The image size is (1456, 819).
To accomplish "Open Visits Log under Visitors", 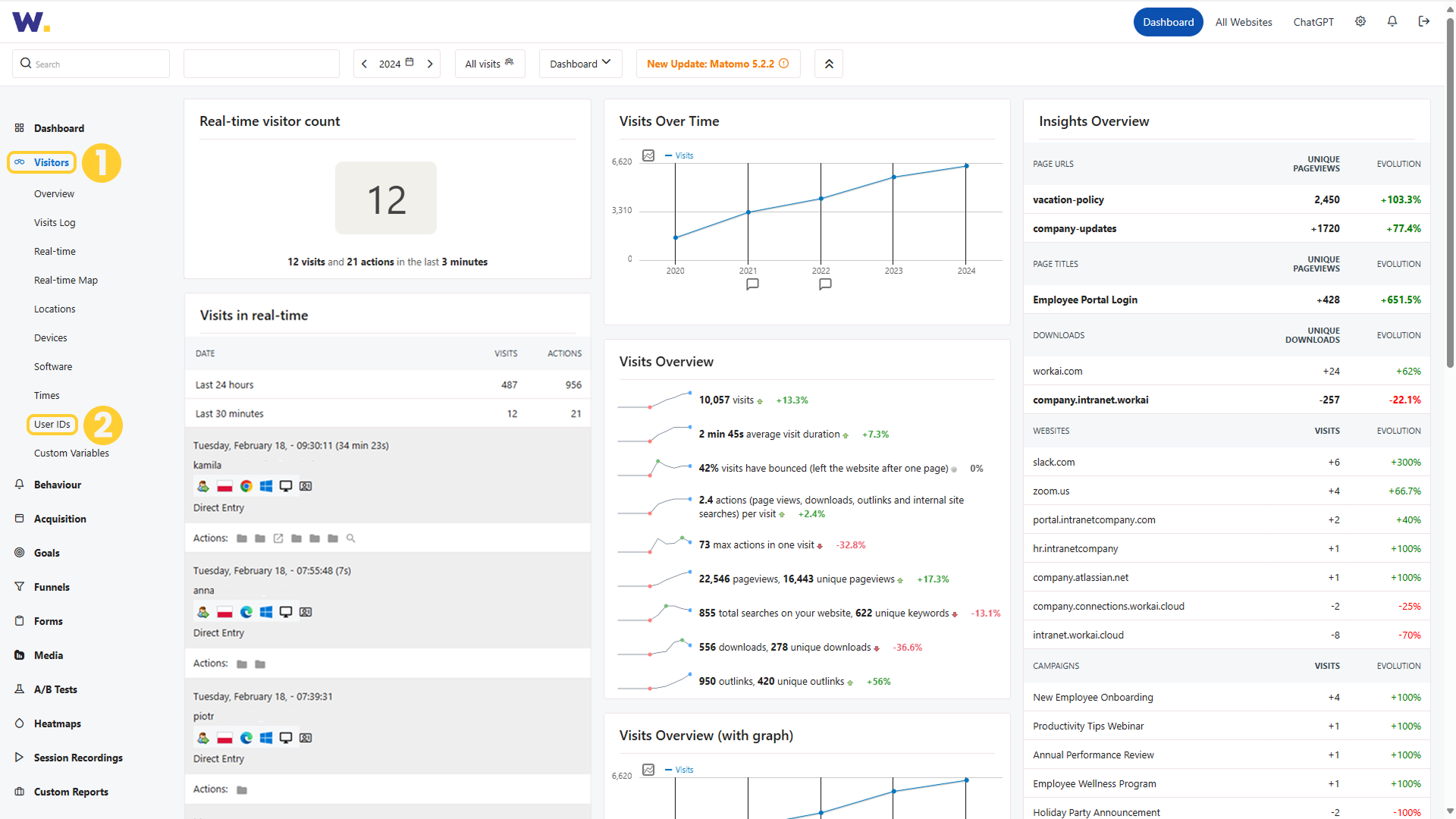I will [55, 222].
